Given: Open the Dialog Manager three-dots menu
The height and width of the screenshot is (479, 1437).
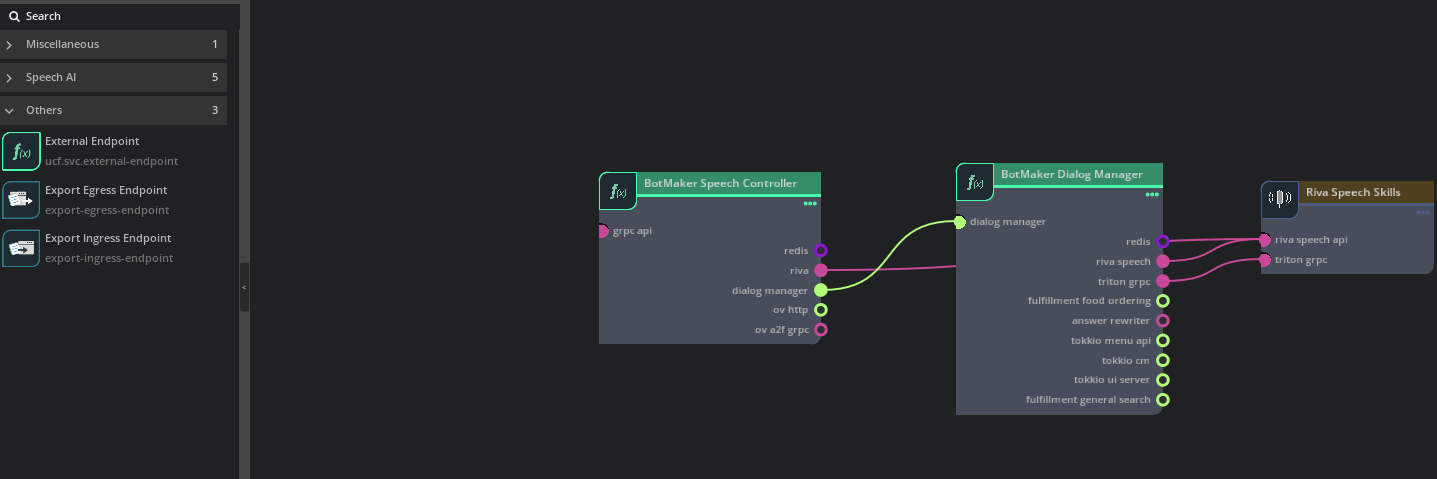Looking at the screenshot, I should [1151, 195].
